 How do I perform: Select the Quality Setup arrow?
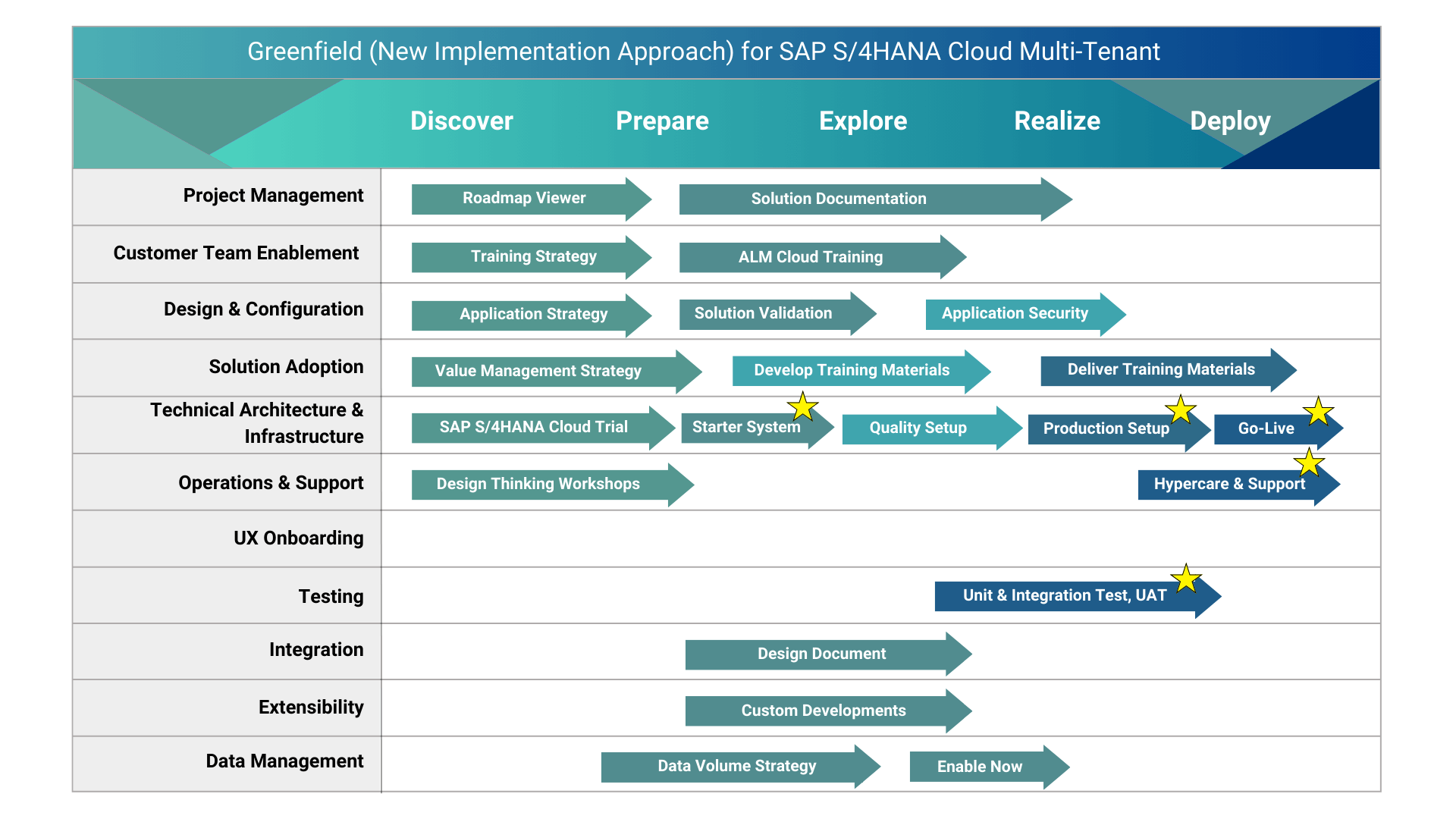(x=932, y=428)
